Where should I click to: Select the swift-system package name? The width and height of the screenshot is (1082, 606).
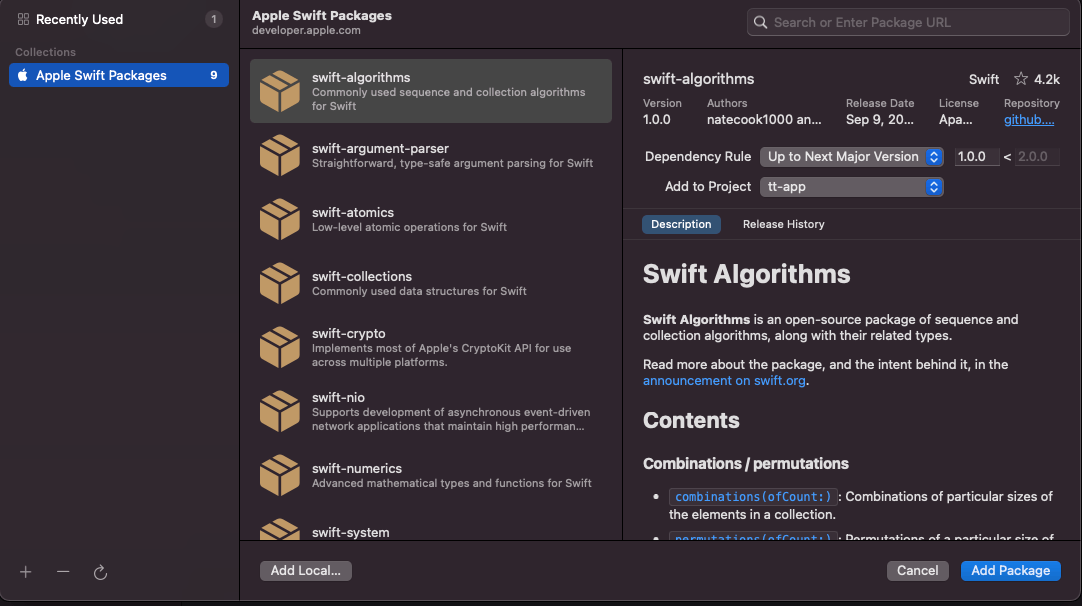(x=351, y=532)
